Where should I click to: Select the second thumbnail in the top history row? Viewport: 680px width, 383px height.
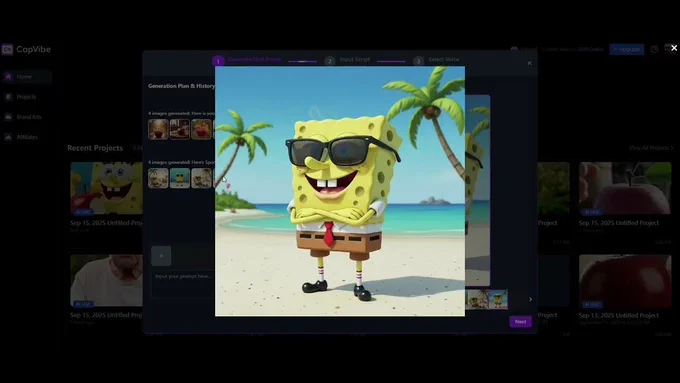(180, 129)
